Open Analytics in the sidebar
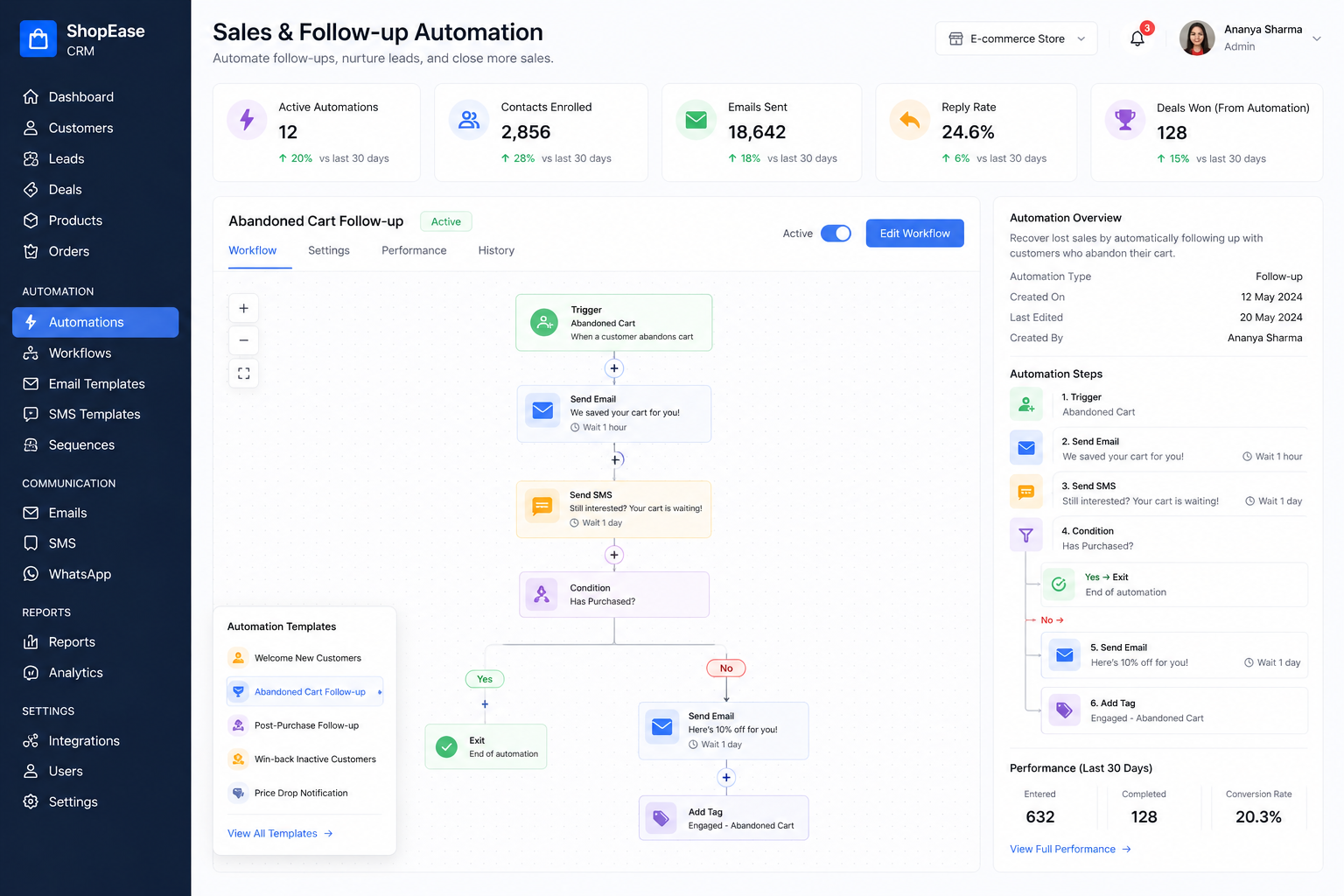The height and width of the screenshot is (896, 1344). [95, 673]
